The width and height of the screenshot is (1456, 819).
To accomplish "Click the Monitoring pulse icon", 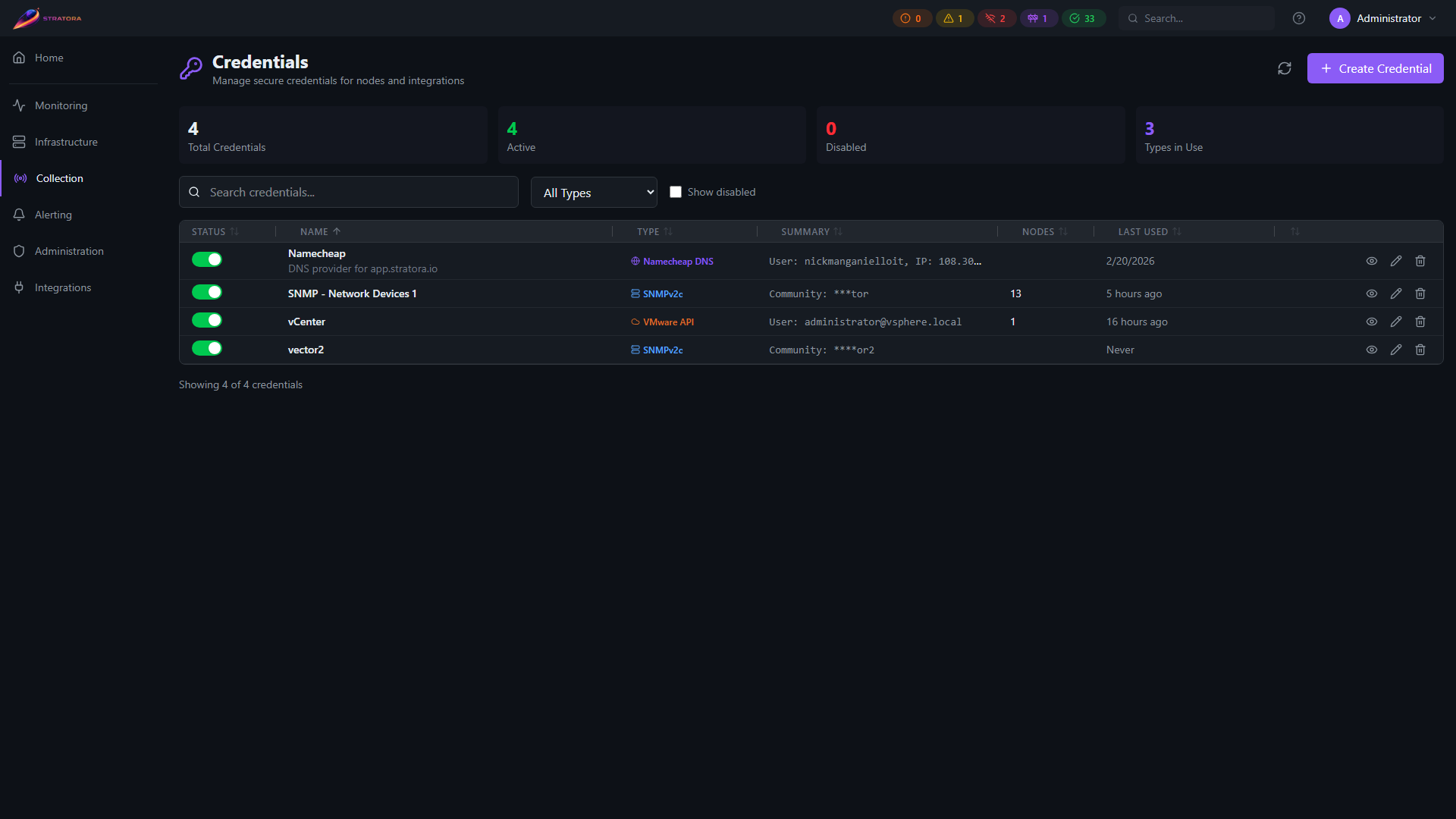I will 19,105.
